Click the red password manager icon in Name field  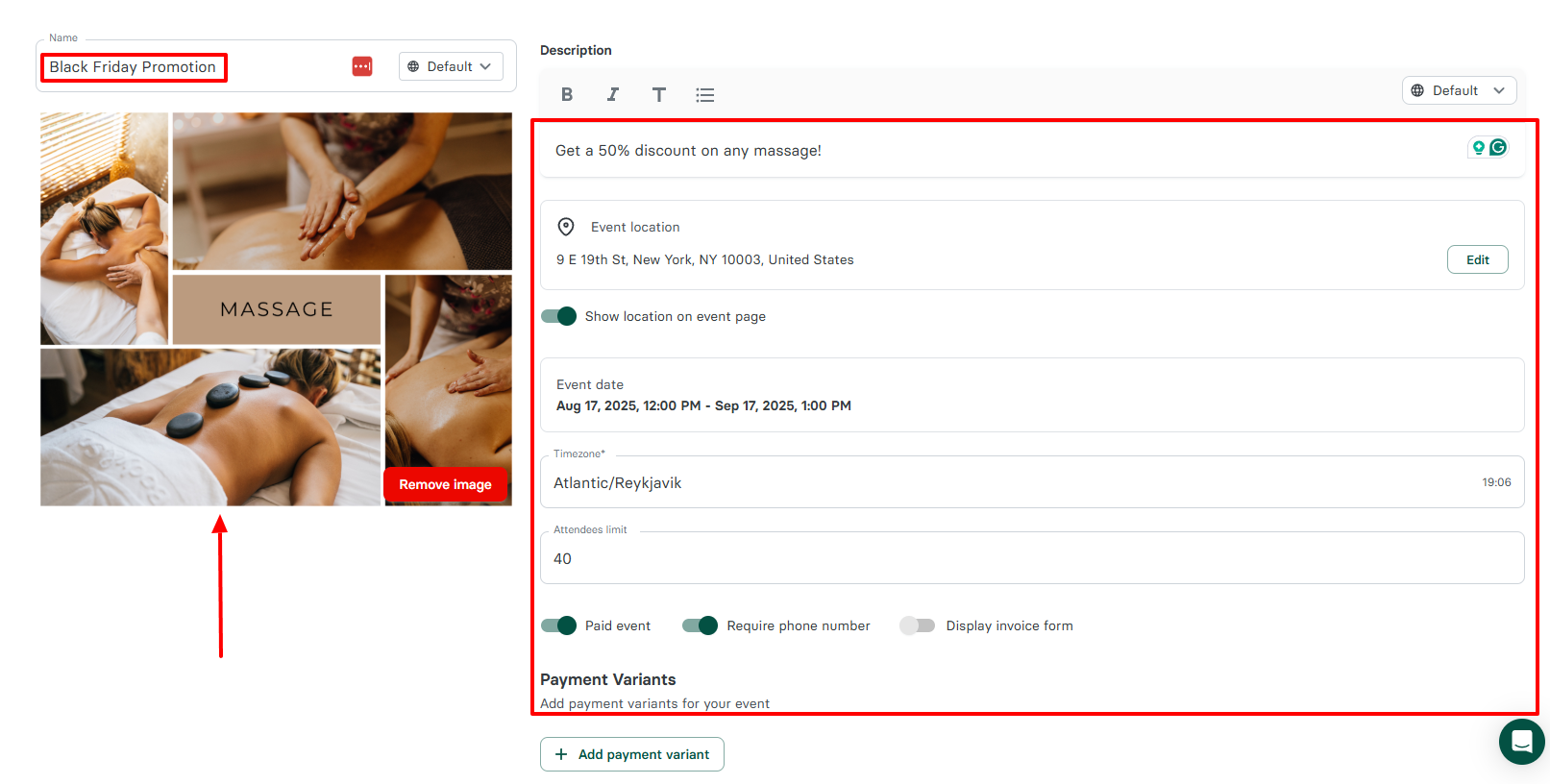pos(362,66)
